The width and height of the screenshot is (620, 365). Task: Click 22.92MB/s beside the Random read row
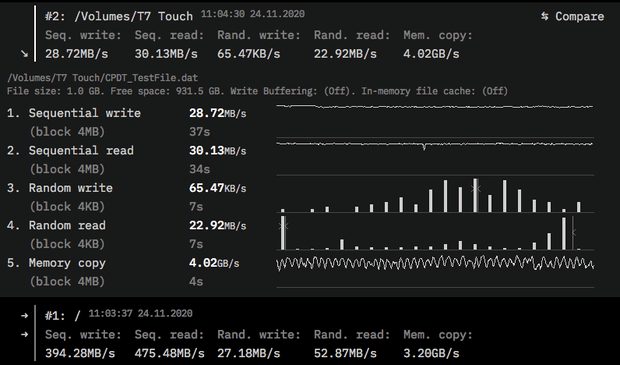point(217,225)
